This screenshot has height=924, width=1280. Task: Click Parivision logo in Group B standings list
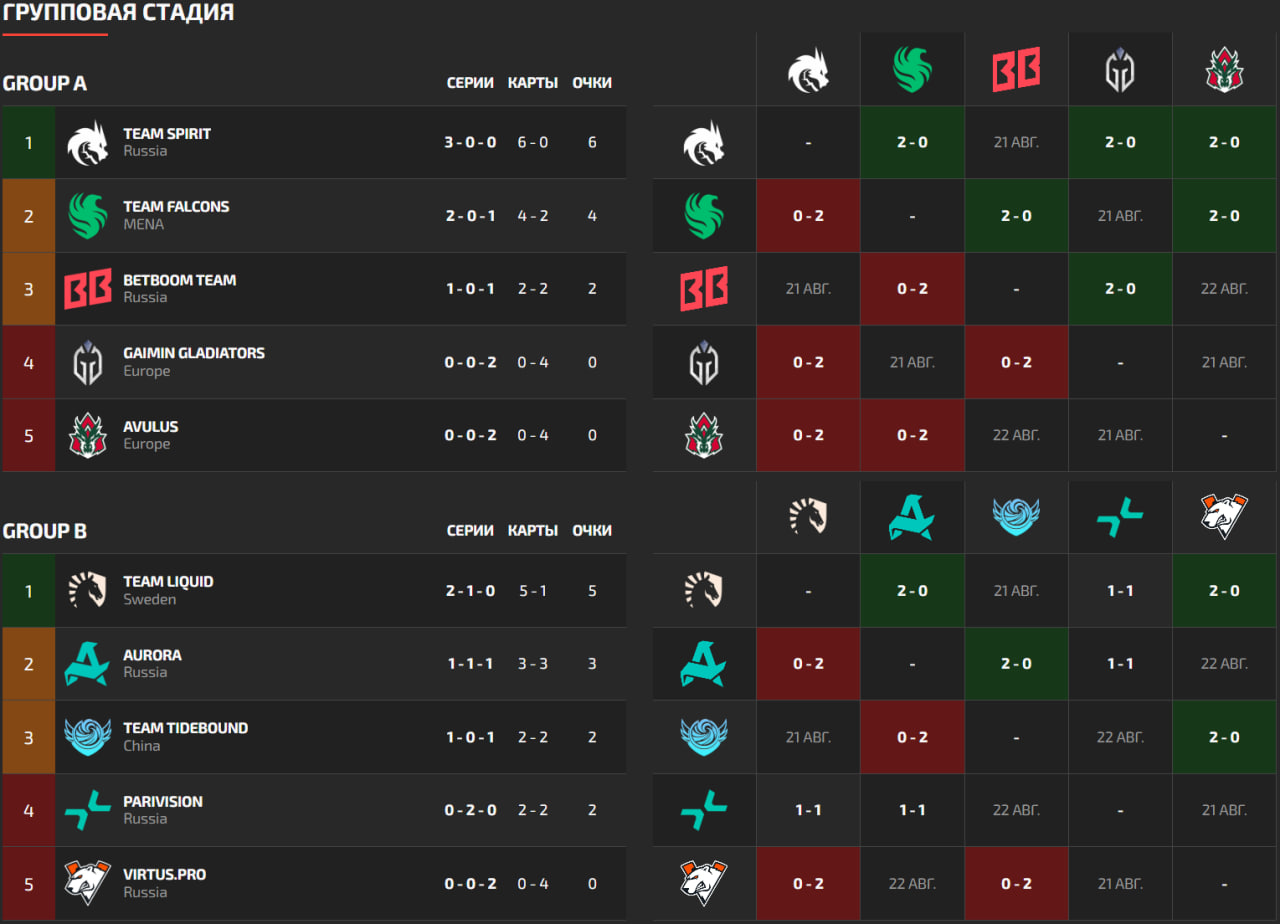pos(87,810)
